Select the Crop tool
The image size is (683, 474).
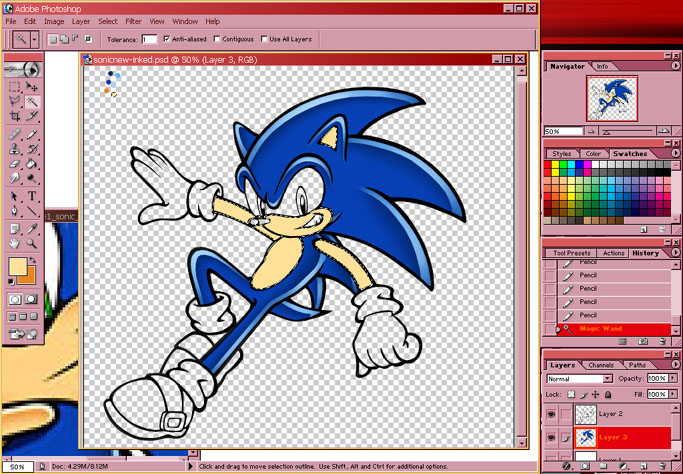coord(15,116)
